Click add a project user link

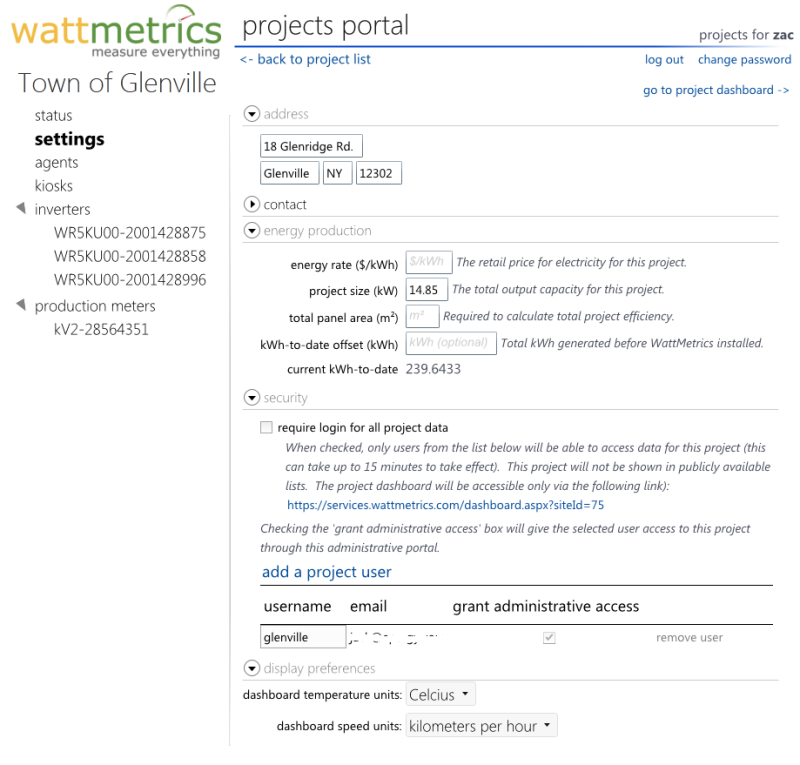(x=327, y=572)
